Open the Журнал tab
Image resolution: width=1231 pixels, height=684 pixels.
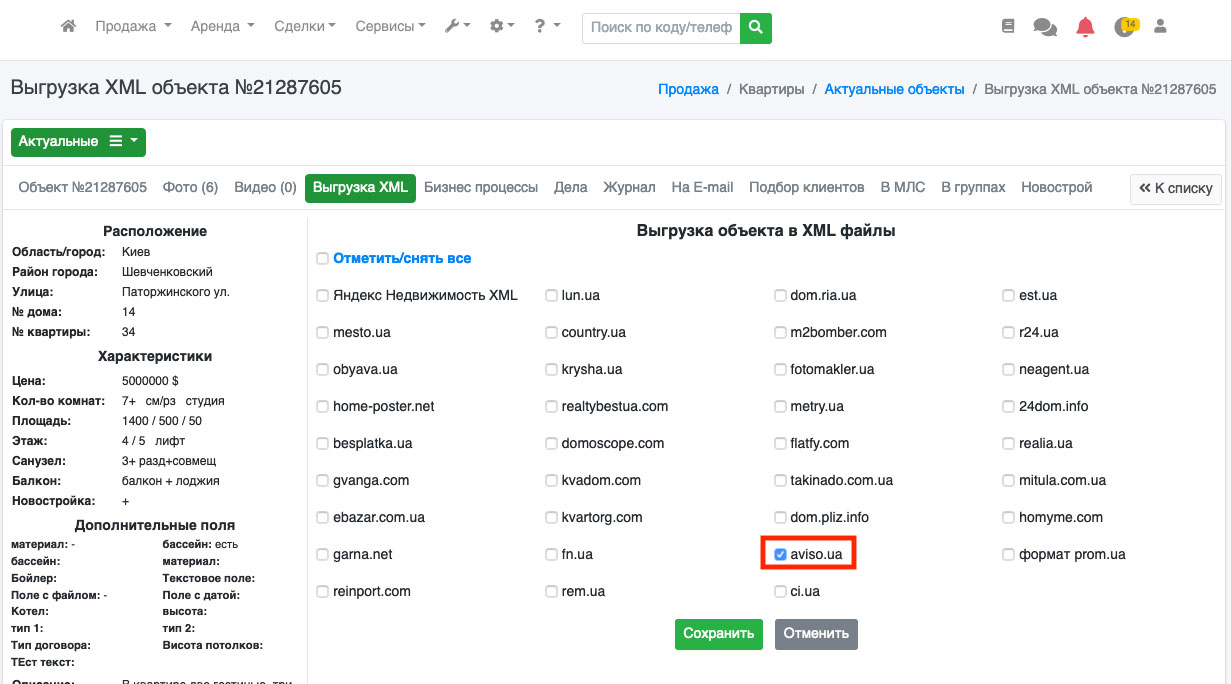[629, 187]
